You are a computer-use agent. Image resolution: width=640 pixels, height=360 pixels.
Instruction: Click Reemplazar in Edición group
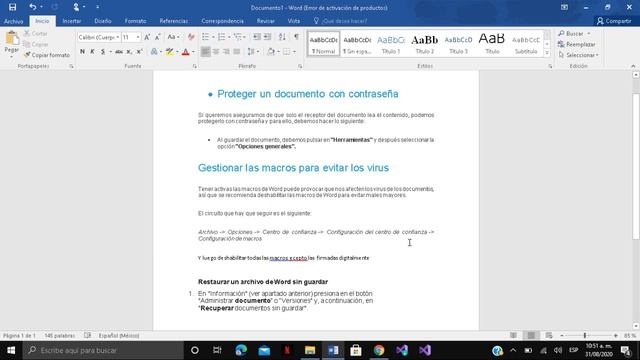point(577,44)
